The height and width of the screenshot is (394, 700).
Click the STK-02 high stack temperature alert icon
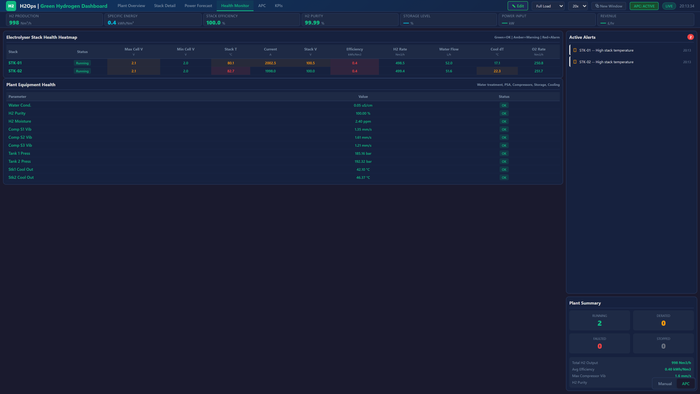pyautogui.click(x=575, y=62)
